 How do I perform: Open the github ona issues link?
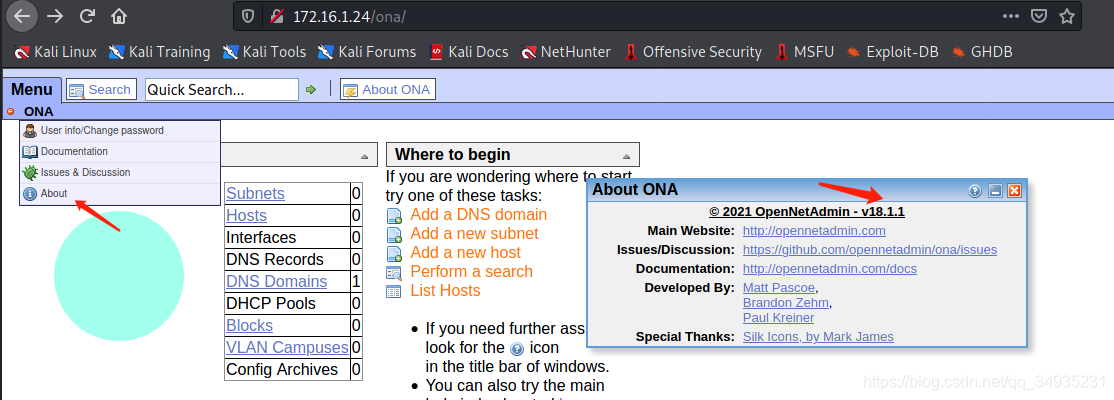[x=870, y=250]
